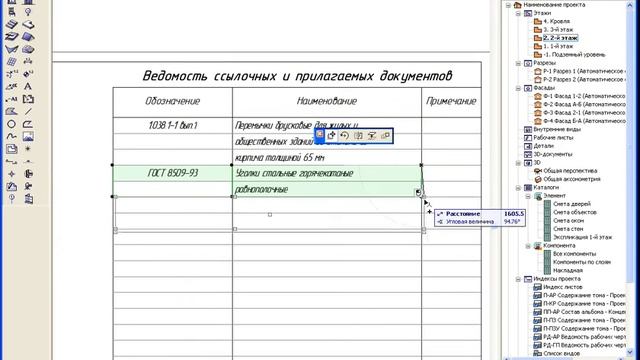Image resolution: width=640 pixels, height=360 pixels.
Task: Choose Multiply in the pet palette
Action: [385, 136]
